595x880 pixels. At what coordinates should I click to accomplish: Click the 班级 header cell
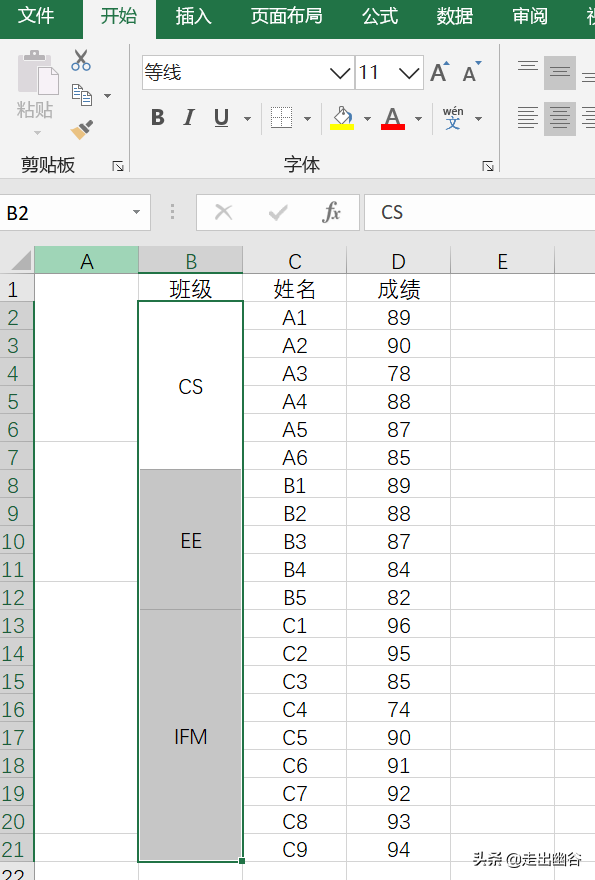click(191, 289)
